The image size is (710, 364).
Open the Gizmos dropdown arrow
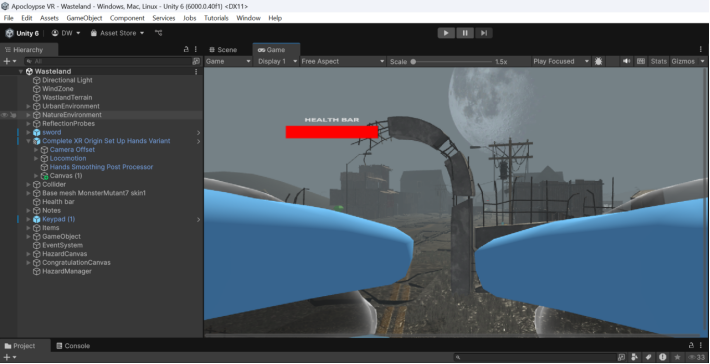[x=703, y=61]
